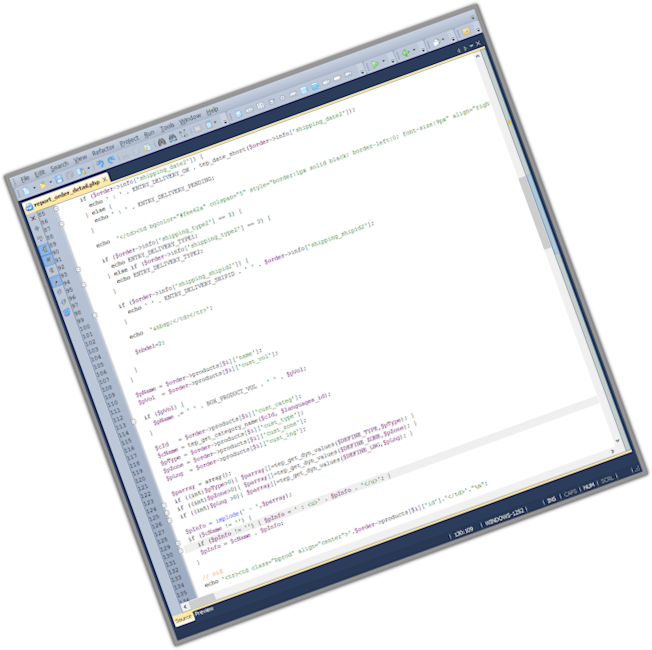This screenshot has width=652, height=650.
Task: Open the Refactor menu
Action: coord(104,149)
